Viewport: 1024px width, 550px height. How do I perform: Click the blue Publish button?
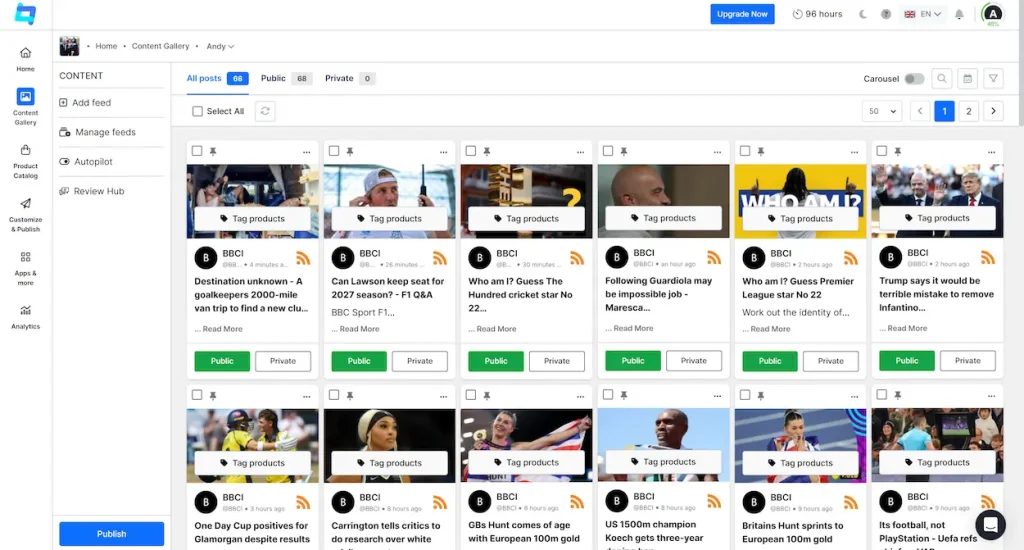pyautogui.click(x=112, y=534)
